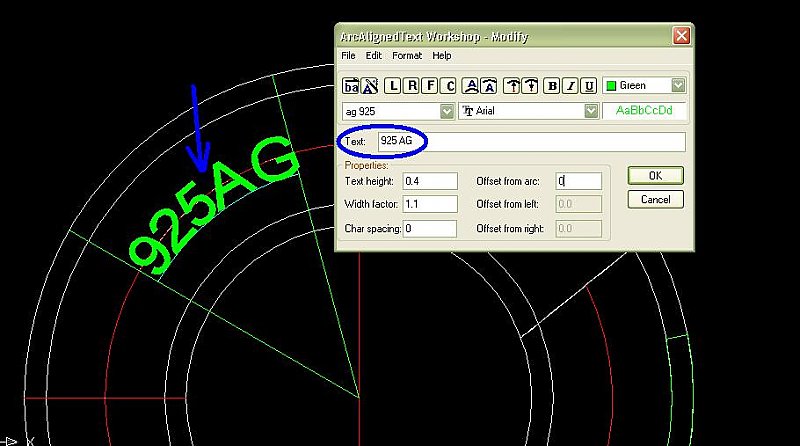800x446 pixels.
Task: Click the Char spacing field
Action: tap(430, 229)
